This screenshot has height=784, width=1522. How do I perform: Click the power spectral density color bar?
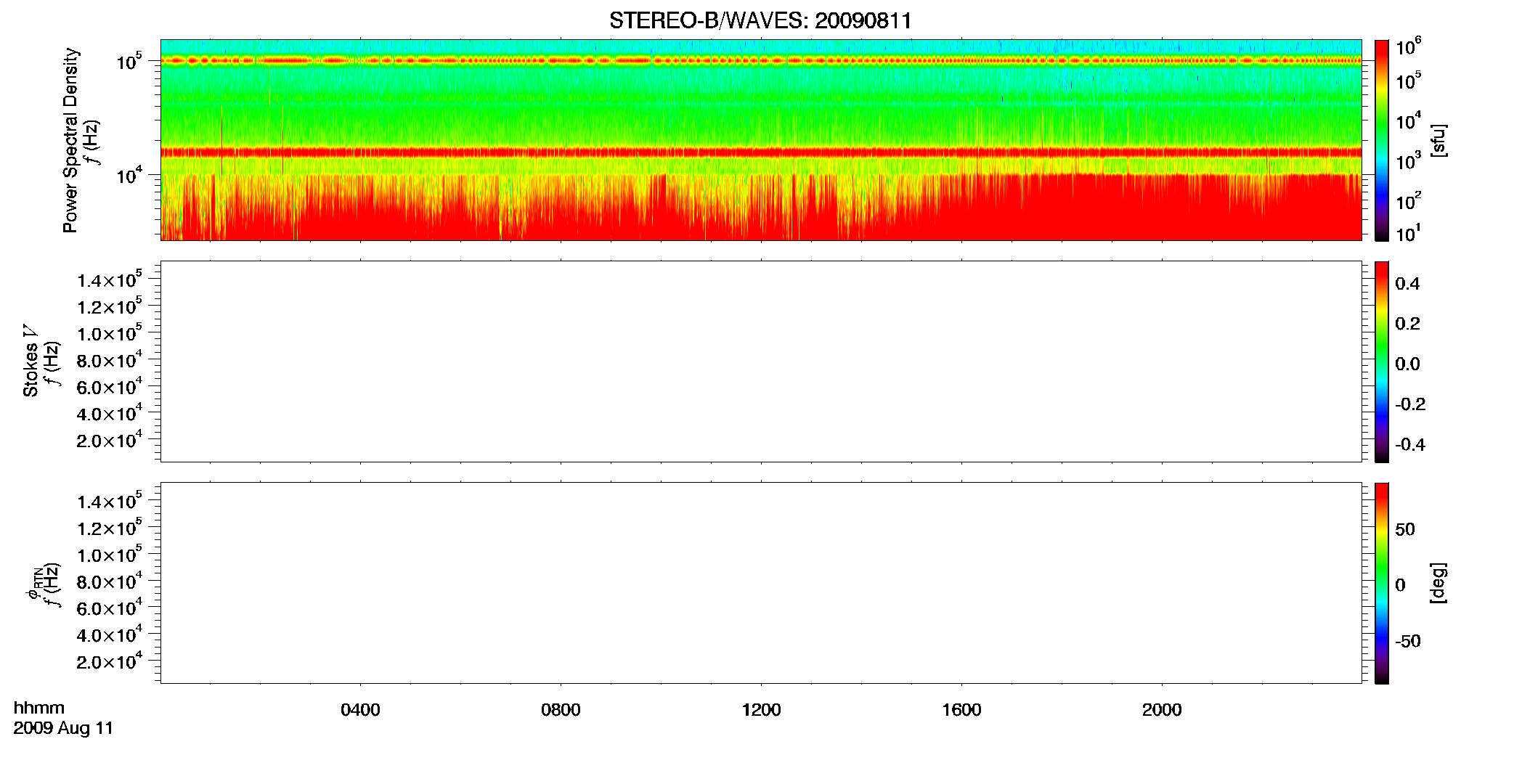coord(1382,140)
